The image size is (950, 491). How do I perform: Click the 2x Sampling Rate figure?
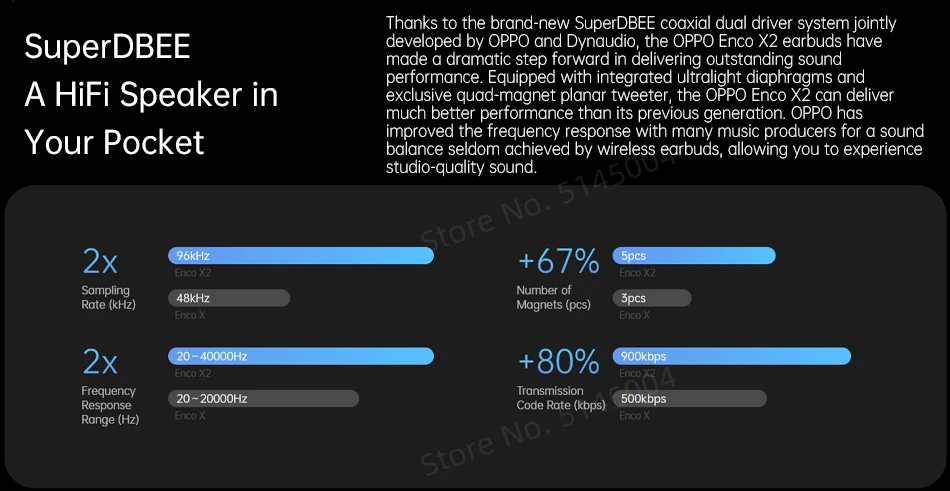click(100, 262)
